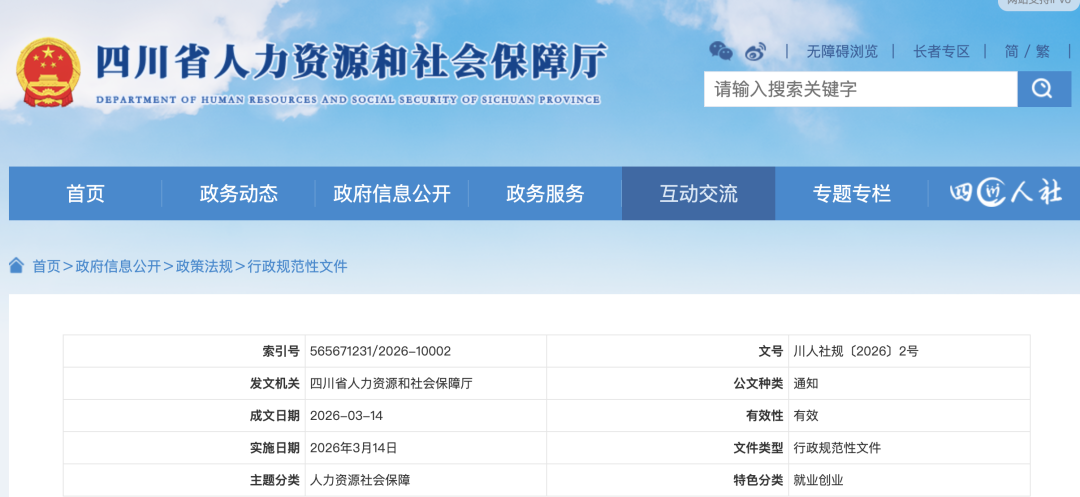Screen dimensions: 1080x497
Task: Click the WeChat icon in header
Action: [x=720, y=51]
